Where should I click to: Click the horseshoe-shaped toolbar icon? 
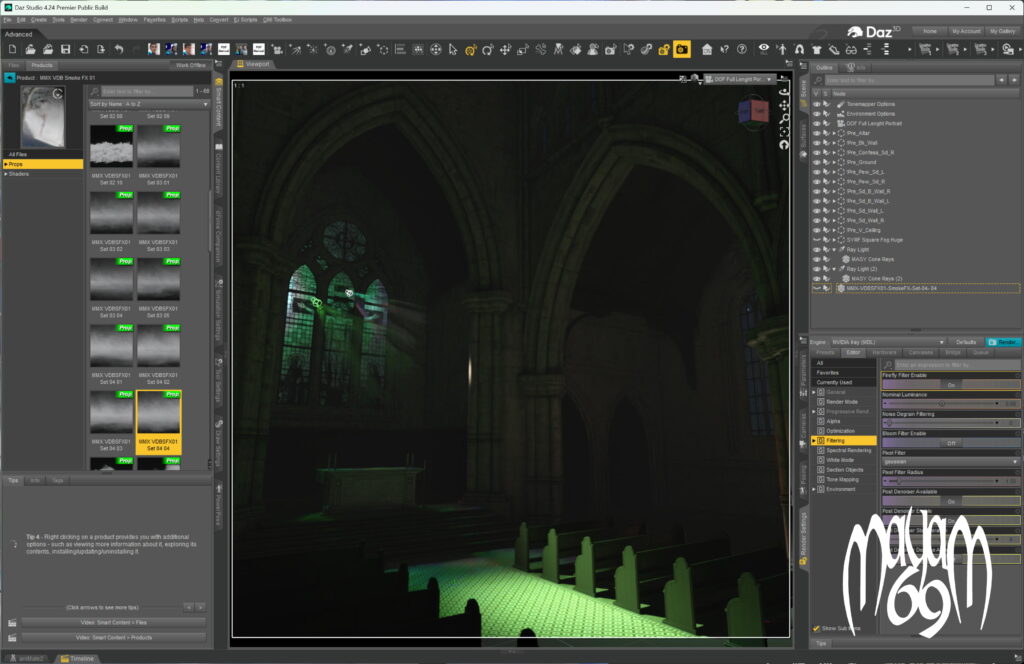tap(799, 50)
